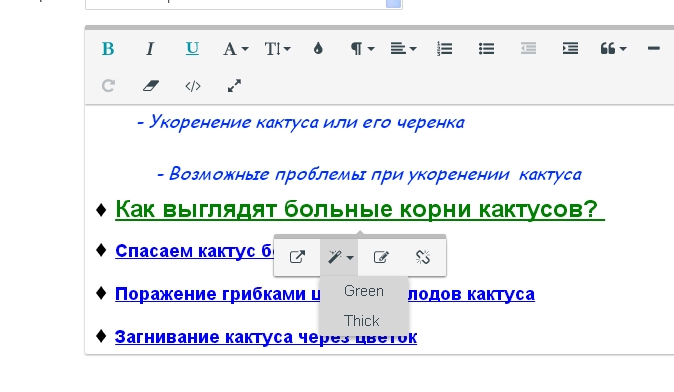The width and height of the screenshot is (674, 392).
Task: Toggle Italic formatting
Action: [150, 49]
